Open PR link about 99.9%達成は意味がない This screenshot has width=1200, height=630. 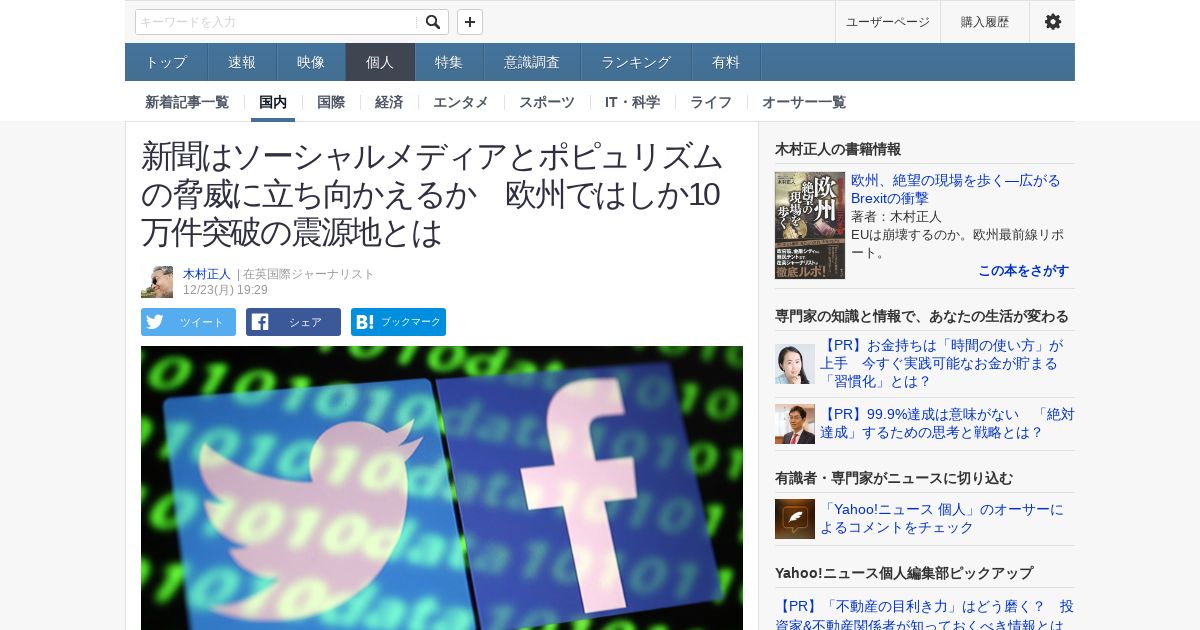pos(947,423)
